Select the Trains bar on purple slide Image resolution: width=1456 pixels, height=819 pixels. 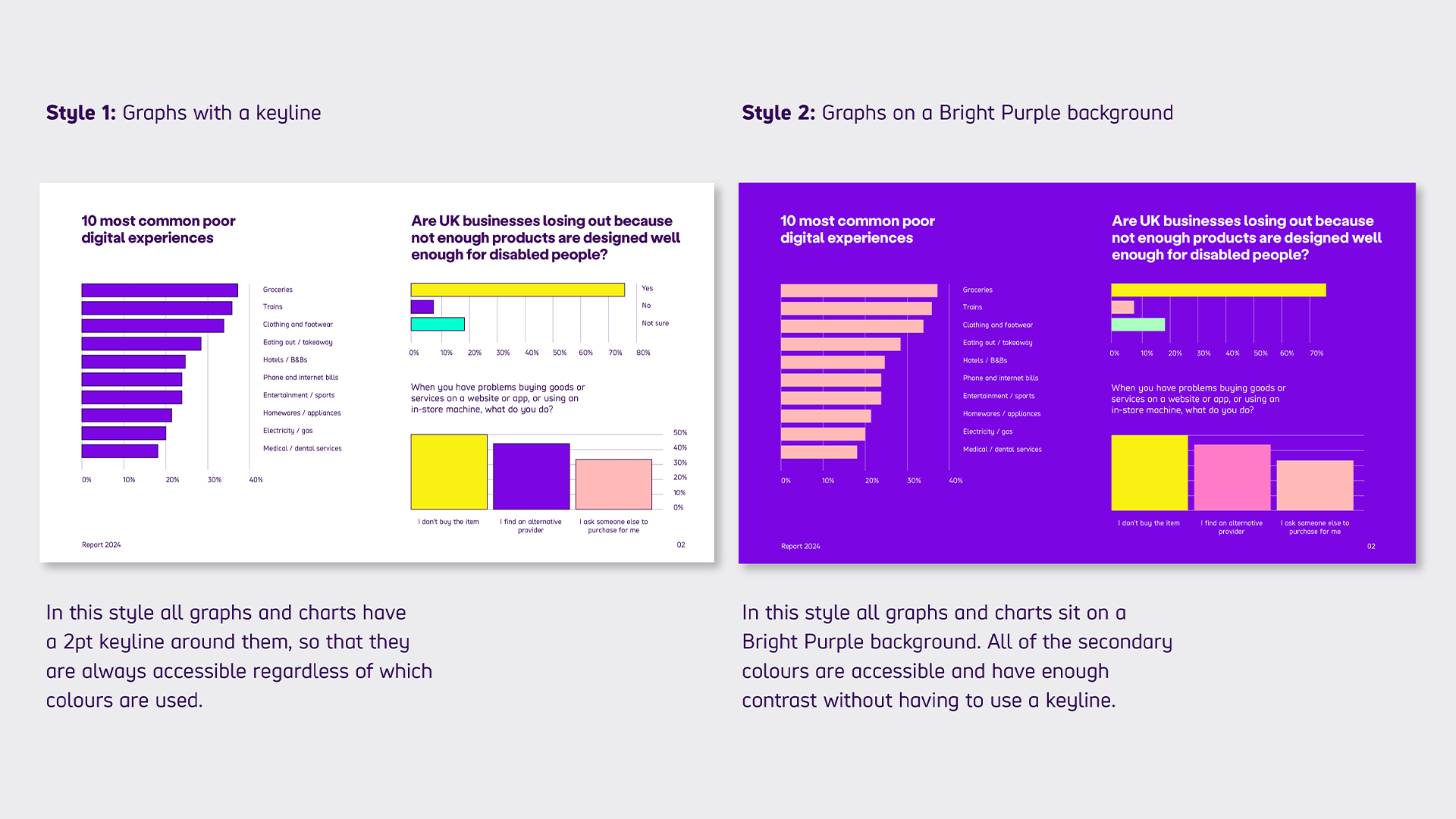855,308
